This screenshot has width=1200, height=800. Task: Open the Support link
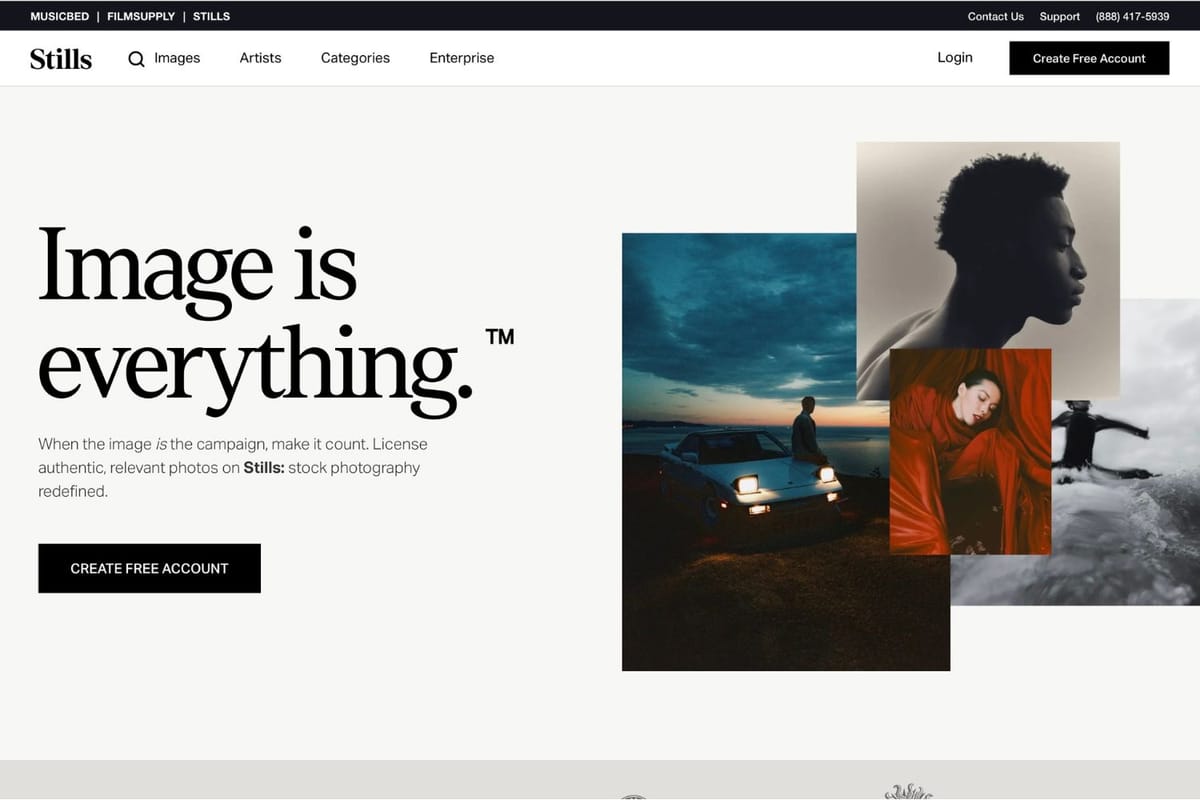click(1059, 16)
